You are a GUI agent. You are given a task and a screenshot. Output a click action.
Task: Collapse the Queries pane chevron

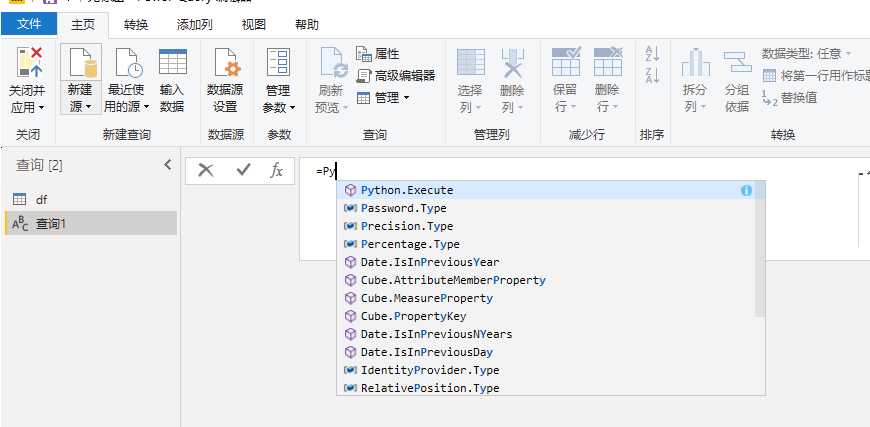point(168,164)
